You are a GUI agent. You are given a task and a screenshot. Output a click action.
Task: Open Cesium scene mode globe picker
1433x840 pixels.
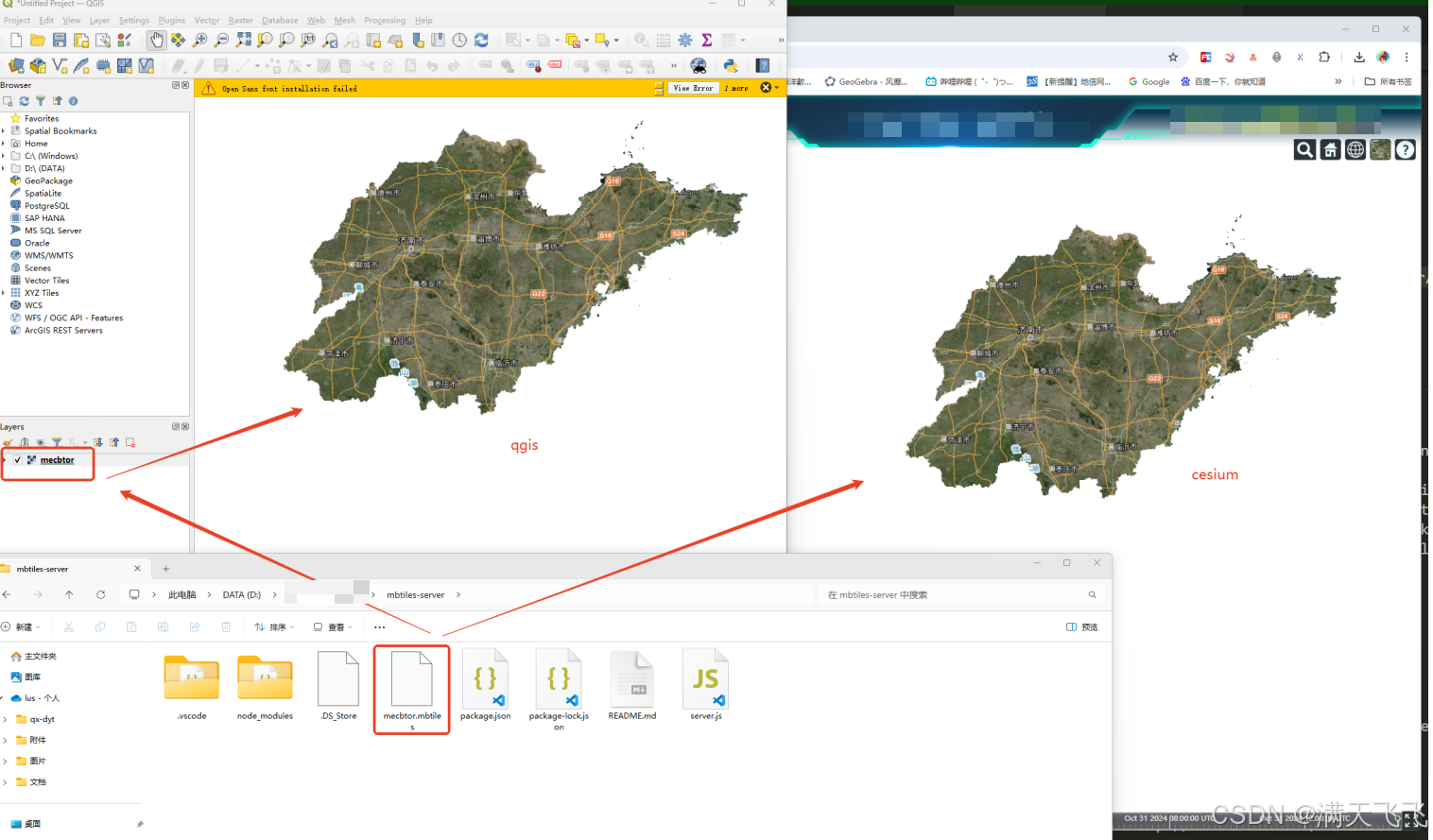click(1355, 149)
